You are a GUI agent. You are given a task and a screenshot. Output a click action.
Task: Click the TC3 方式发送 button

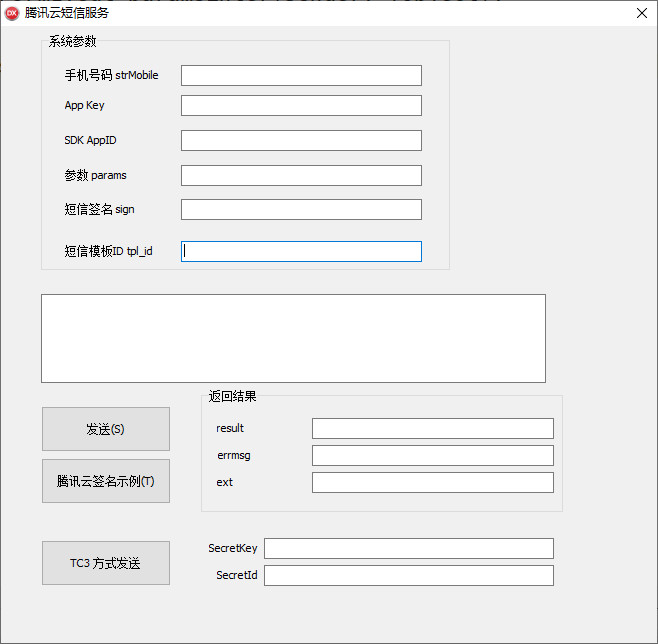coord(106,563)
